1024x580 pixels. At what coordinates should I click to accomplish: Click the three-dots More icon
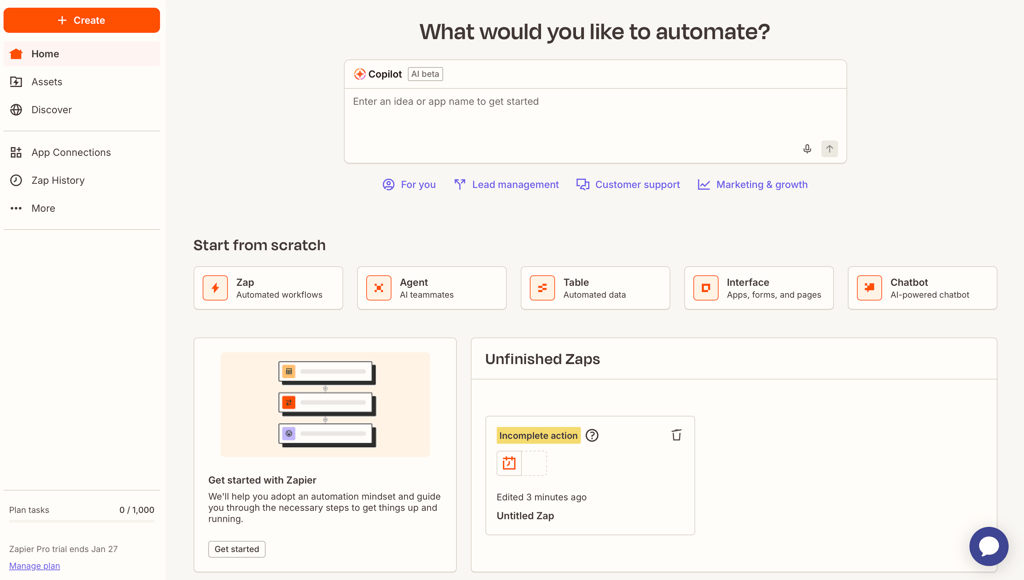16,208
